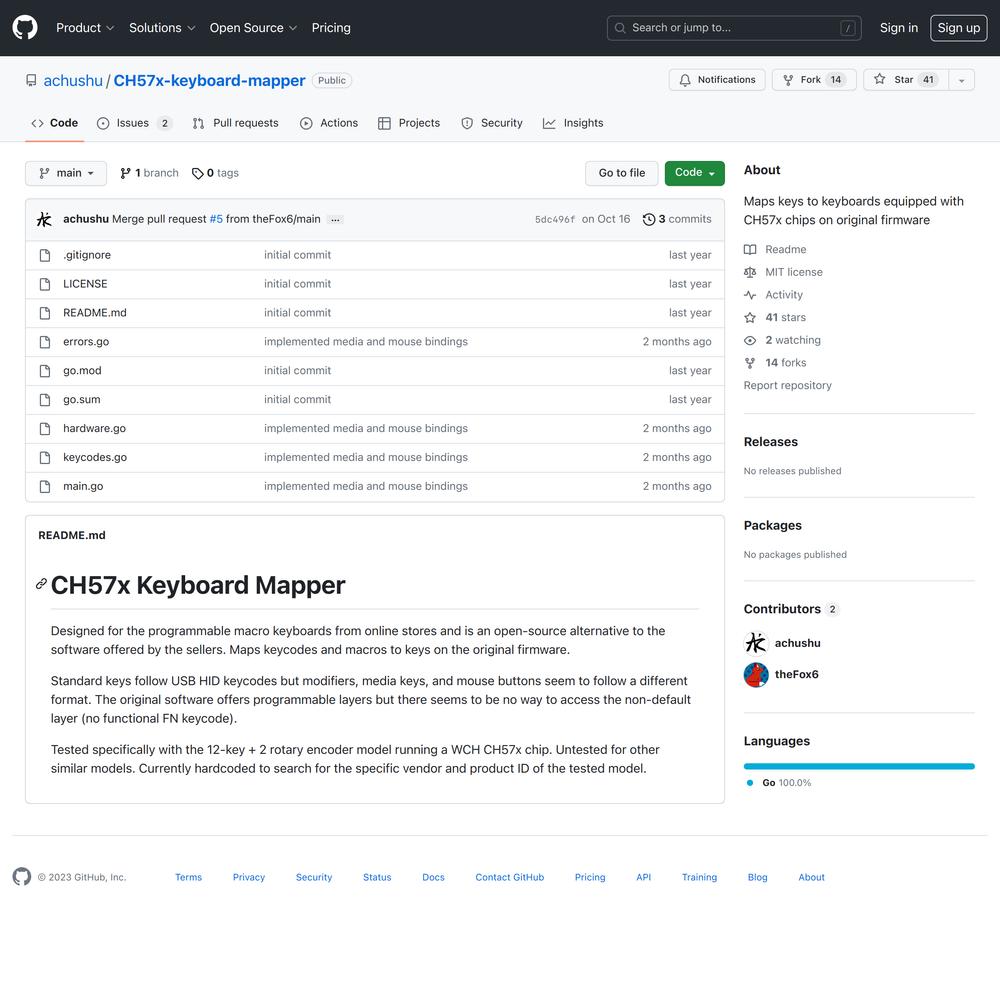Click file icon next to main.go
The width and height of the screenshot is (1000, 1000).
pos(45,487)
